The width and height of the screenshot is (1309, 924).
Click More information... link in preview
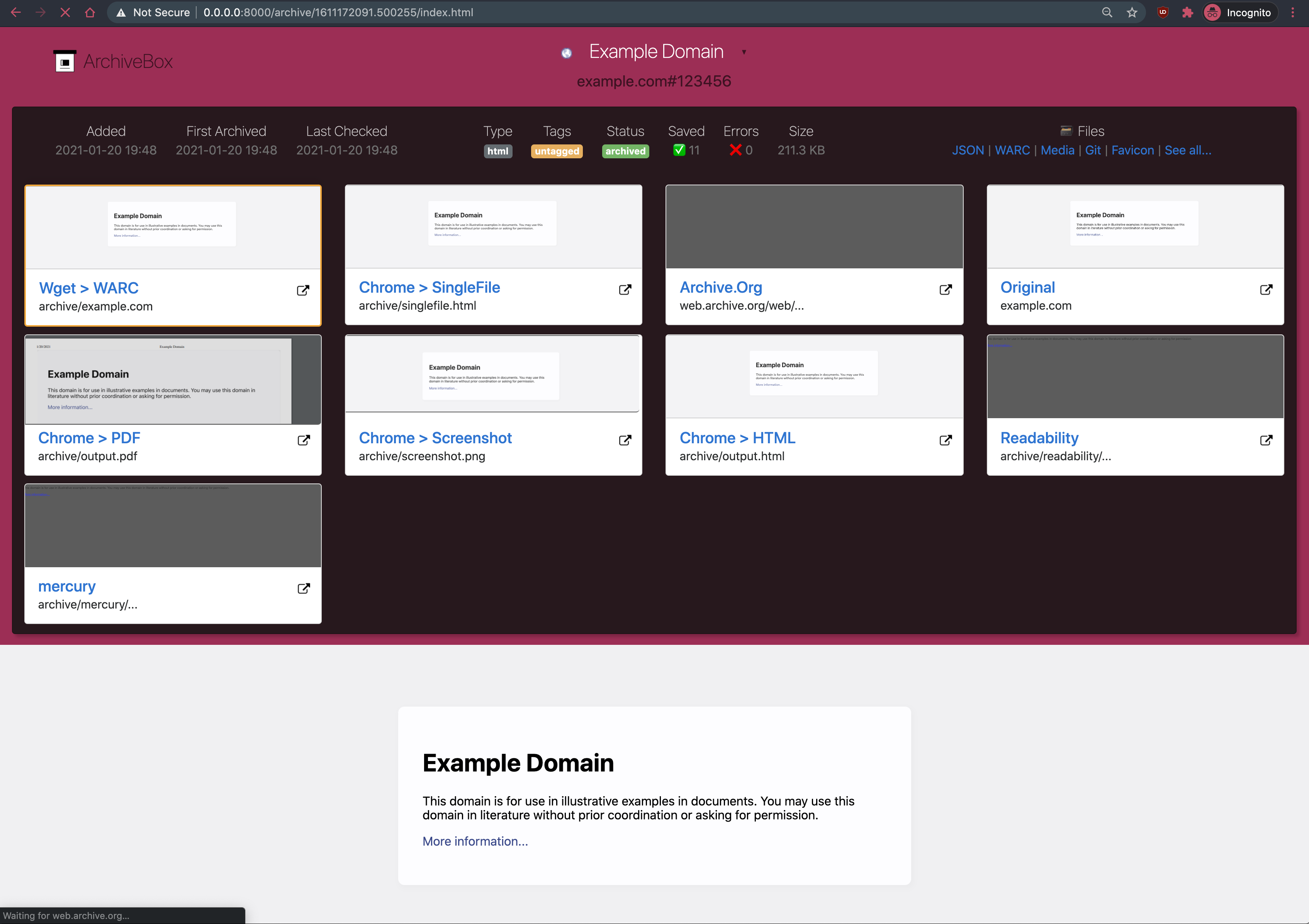point(475,841)
